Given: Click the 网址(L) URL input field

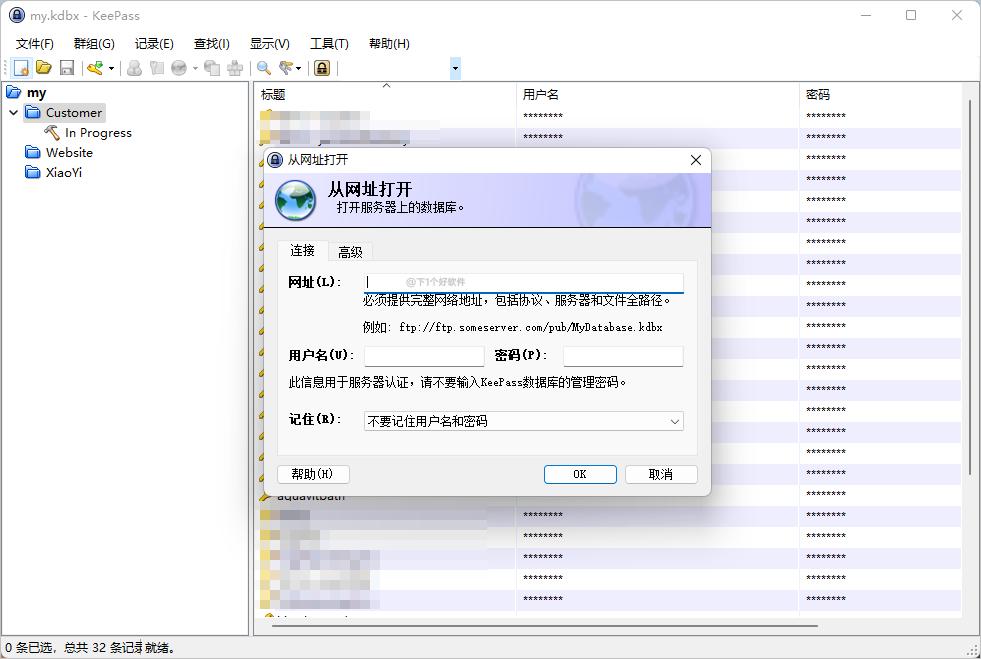Looking at the screenshot, I should tap(525, 281).
